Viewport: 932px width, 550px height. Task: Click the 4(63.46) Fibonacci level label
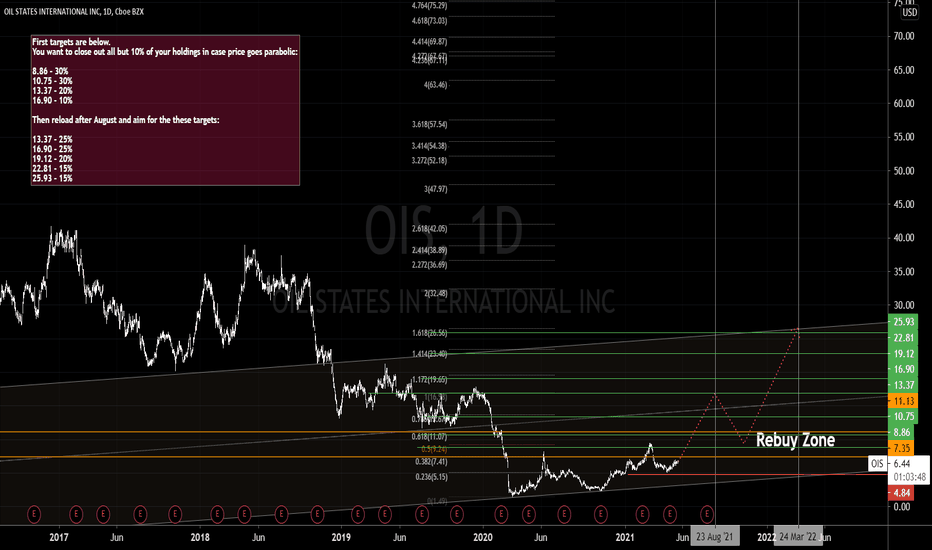(x=436, y=85)
